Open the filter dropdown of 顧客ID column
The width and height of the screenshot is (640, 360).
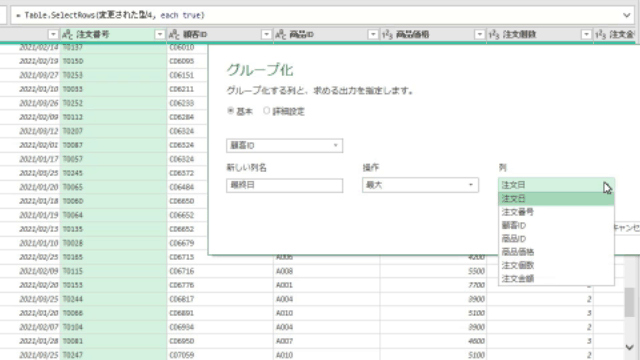point(266,35)
